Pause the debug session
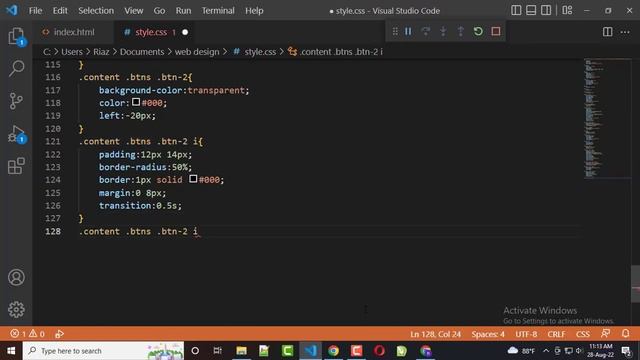Viewport: 640px width, 360px height. pyautogui.click(x=408, y=31)
